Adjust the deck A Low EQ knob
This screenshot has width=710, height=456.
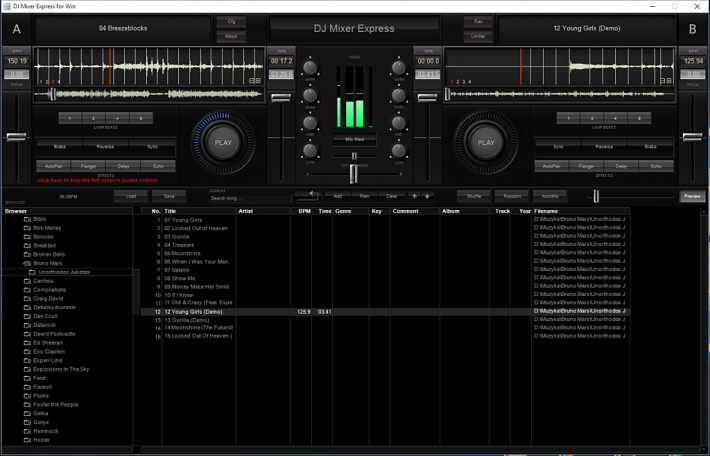(x=310, y=151)
